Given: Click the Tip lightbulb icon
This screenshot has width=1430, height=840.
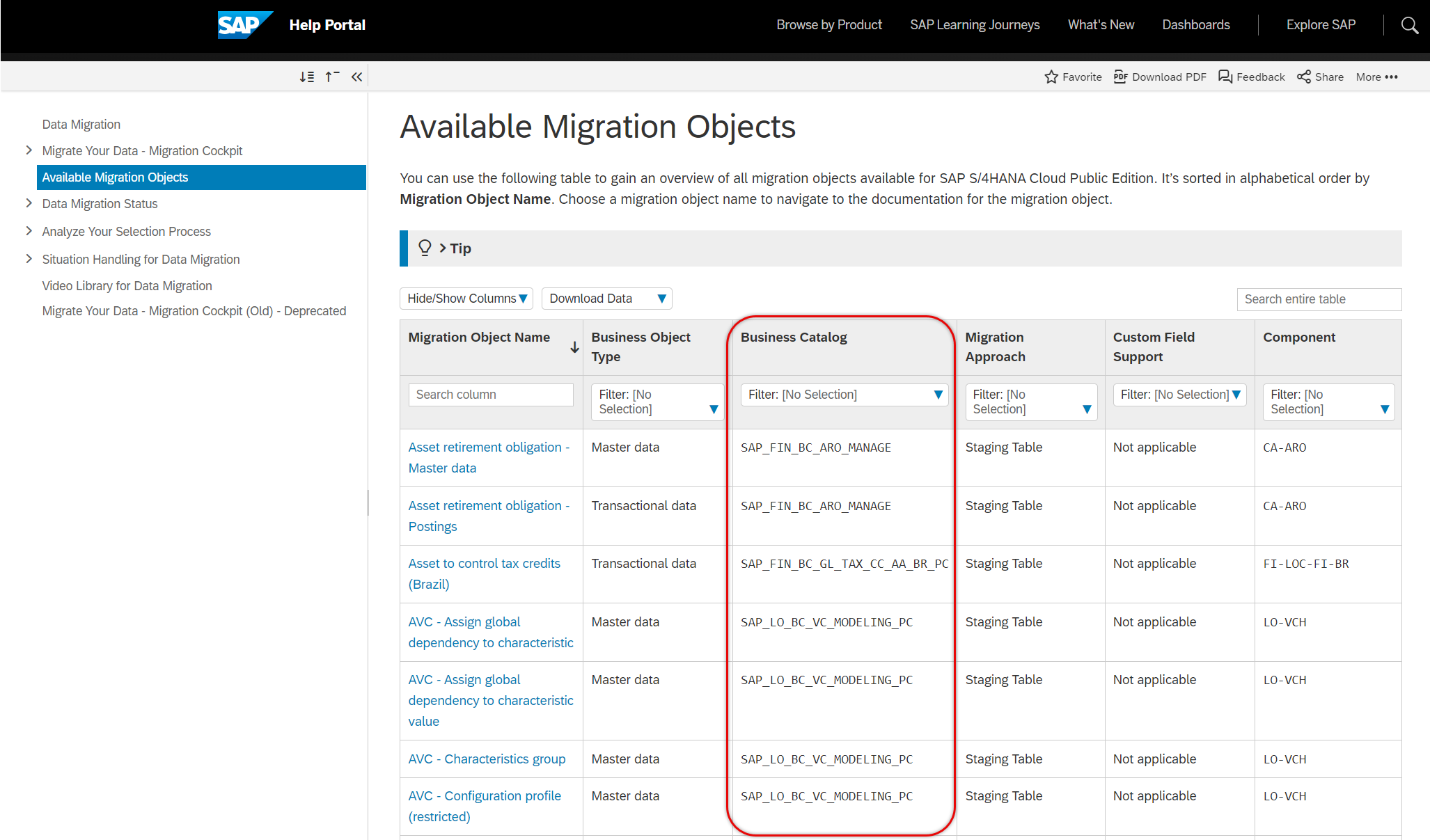Looking at the screenshot, I should click(425, 248).
